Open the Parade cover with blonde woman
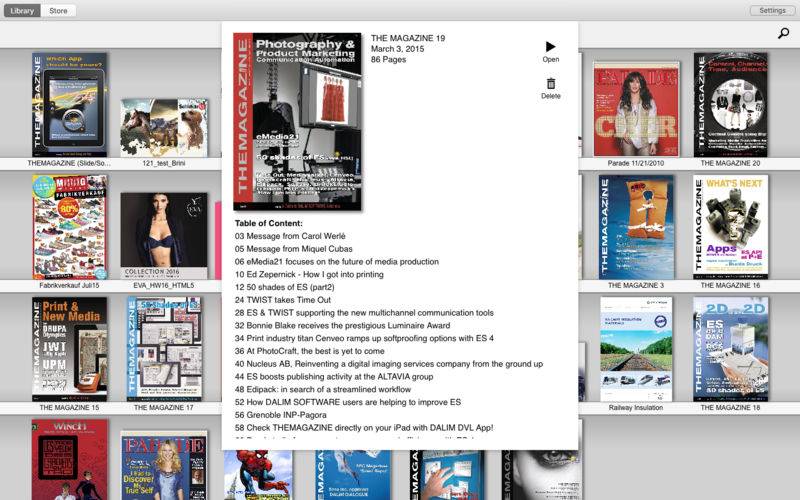Viewport: 800px width, 500px height. click(164, 465)
